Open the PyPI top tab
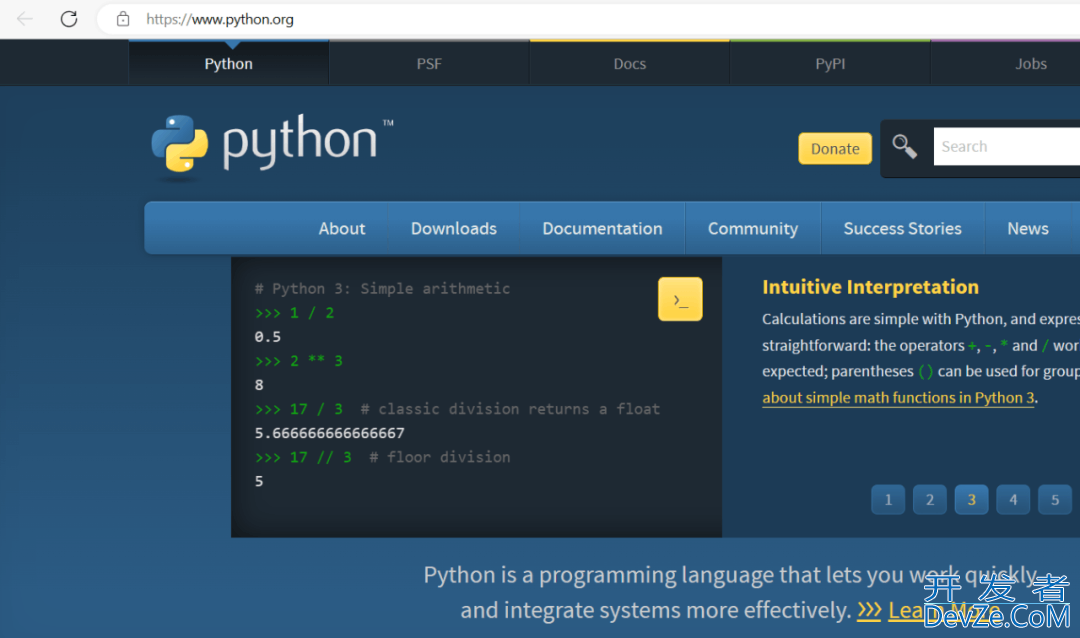This screenshot has height=638, width=1080. [x=830, y=64]
